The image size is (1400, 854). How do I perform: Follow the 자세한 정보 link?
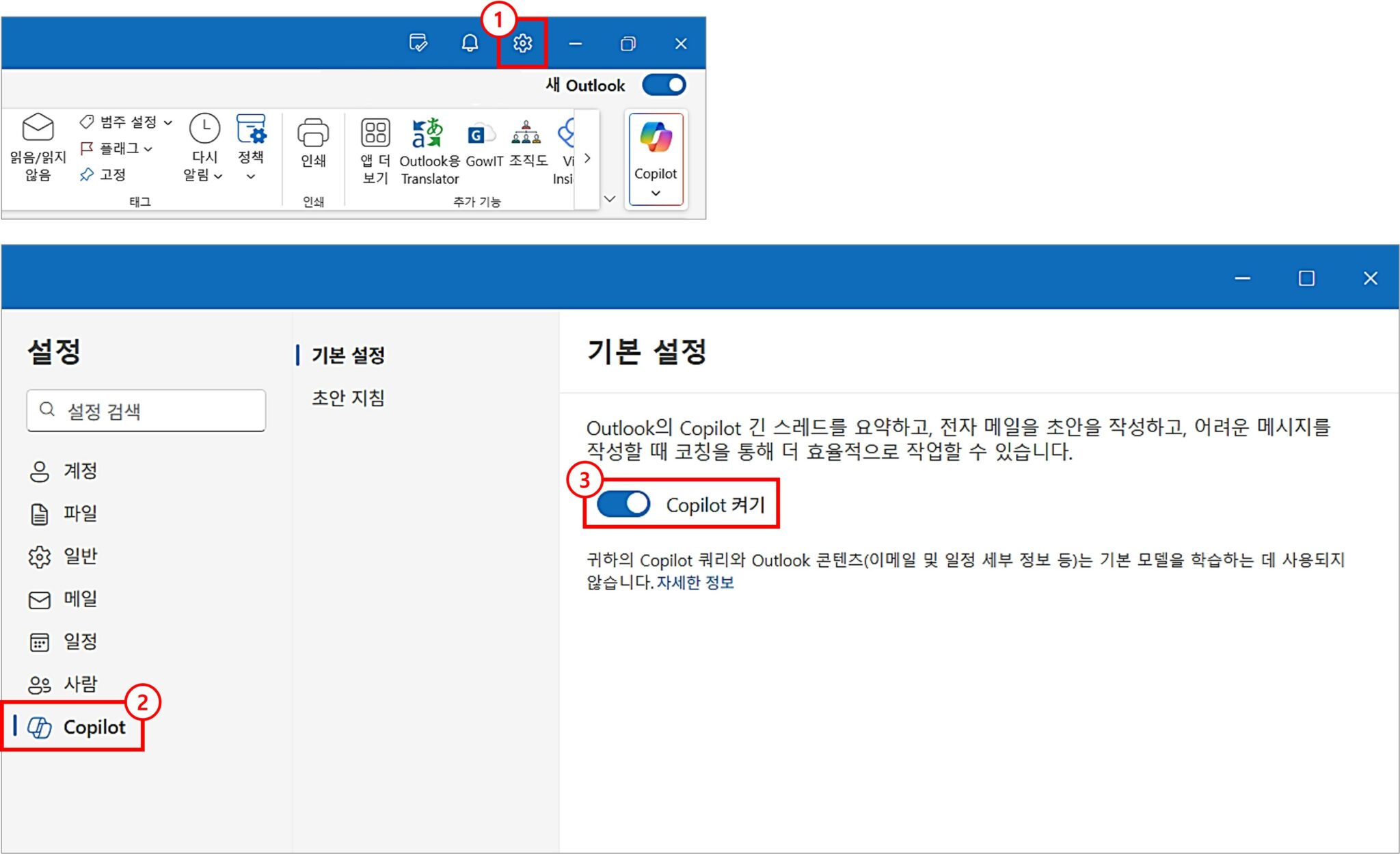(695, 583)
